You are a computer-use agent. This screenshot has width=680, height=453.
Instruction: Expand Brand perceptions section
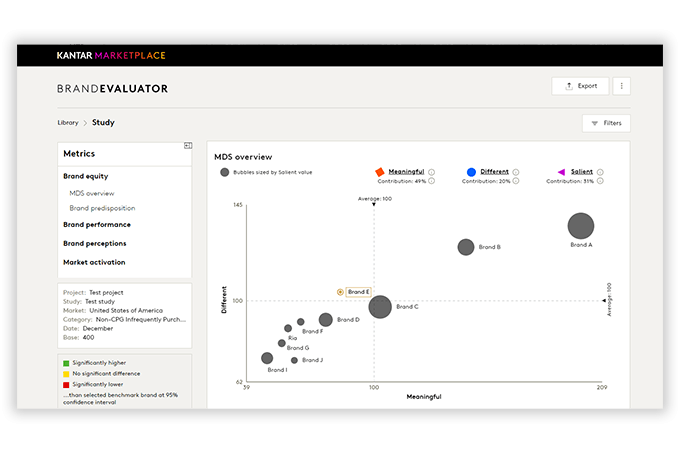click(x=95, y=244)
